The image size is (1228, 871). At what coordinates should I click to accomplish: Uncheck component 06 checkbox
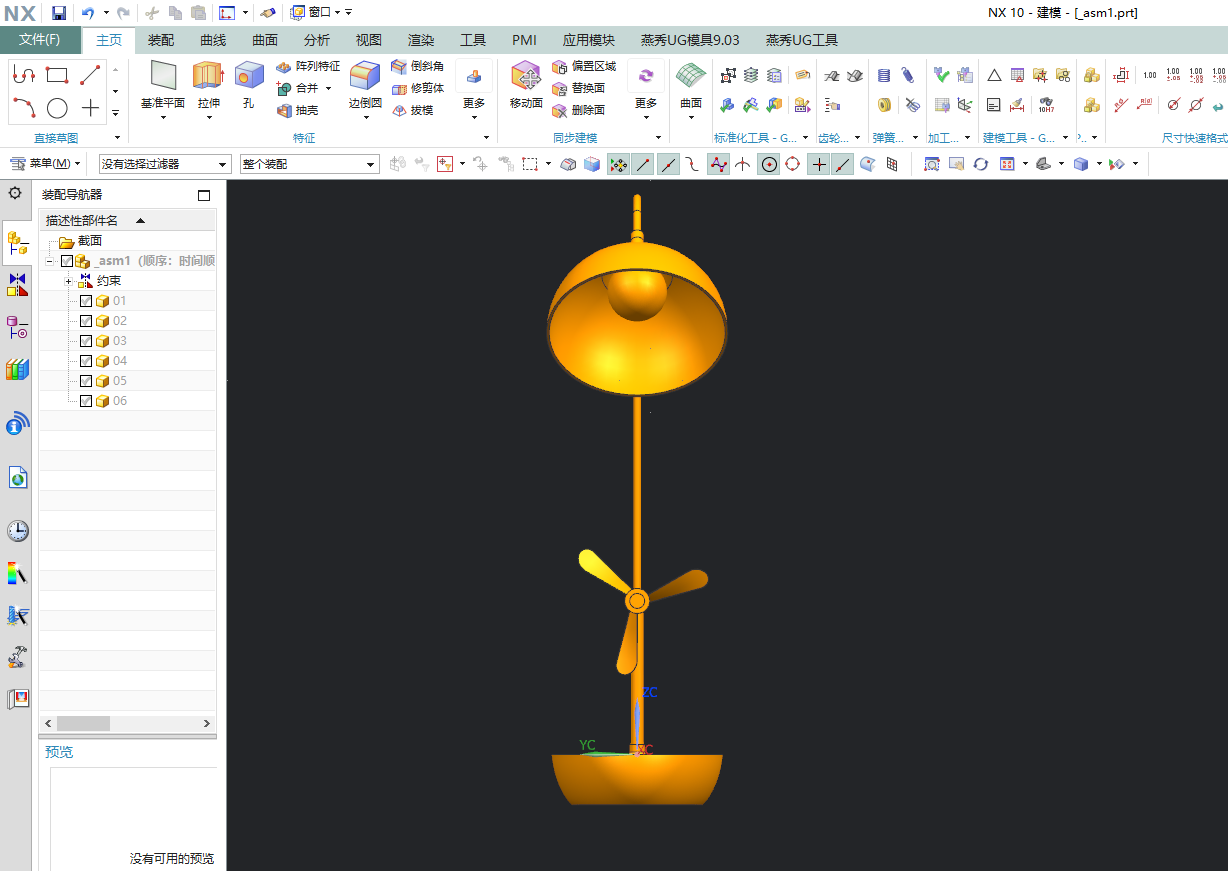pos(86,401)
